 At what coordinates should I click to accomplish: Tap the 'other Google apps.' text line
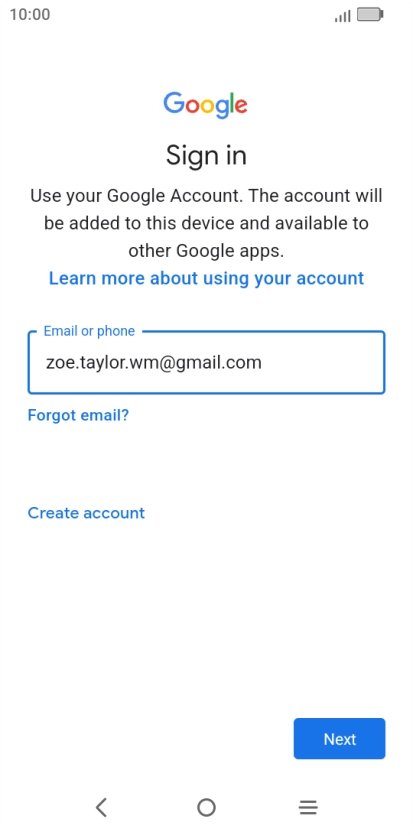pyautogui.click(x=206, y=250)
